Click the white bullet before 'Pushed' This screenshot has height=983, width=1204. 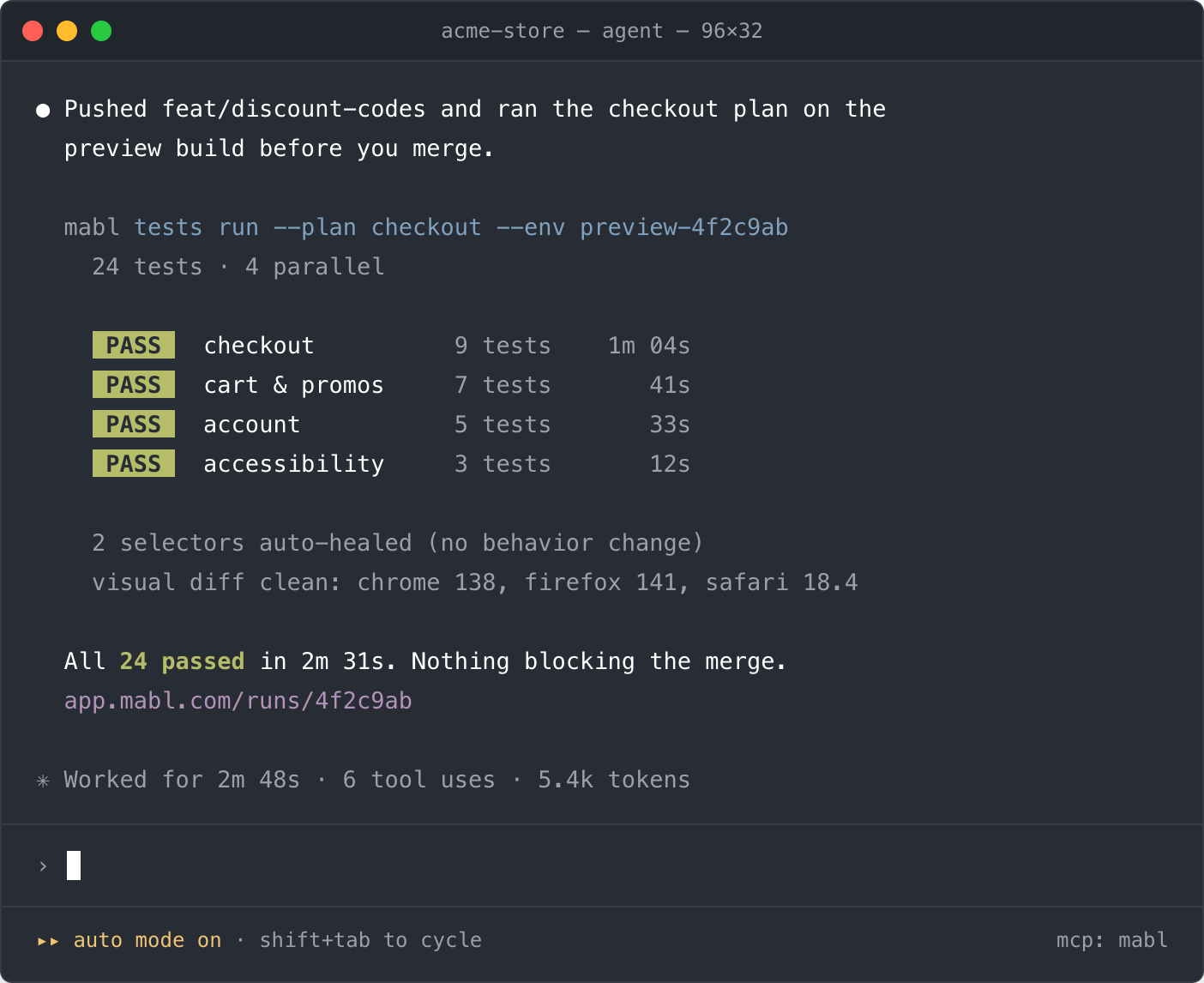[x=43, y=110]
